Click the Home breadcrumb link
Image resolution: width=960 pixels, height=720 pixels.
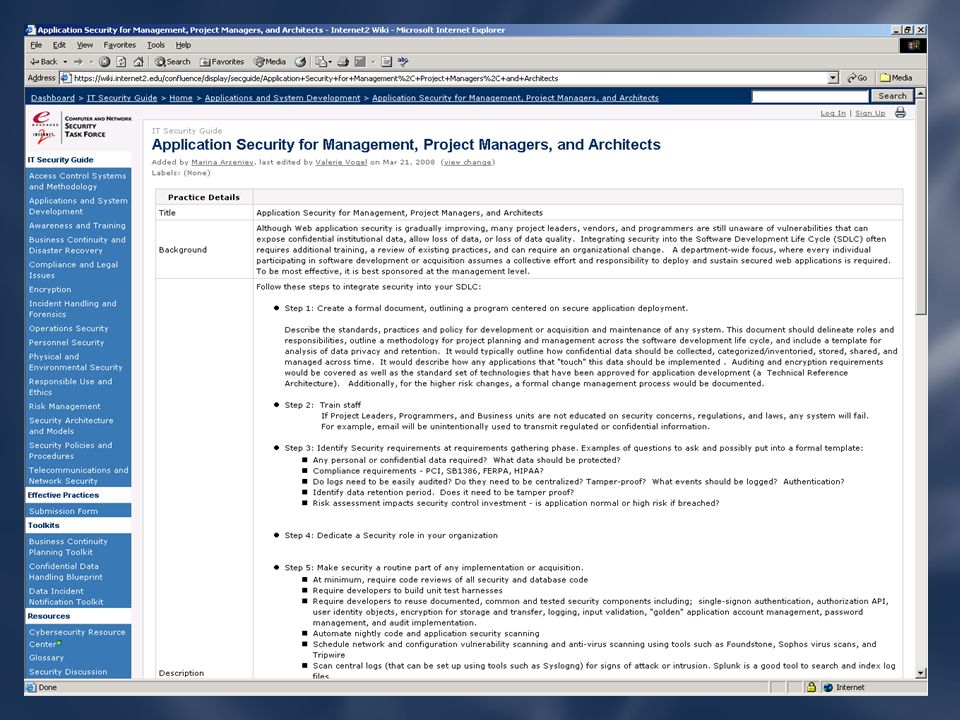(x=181, y=97)
